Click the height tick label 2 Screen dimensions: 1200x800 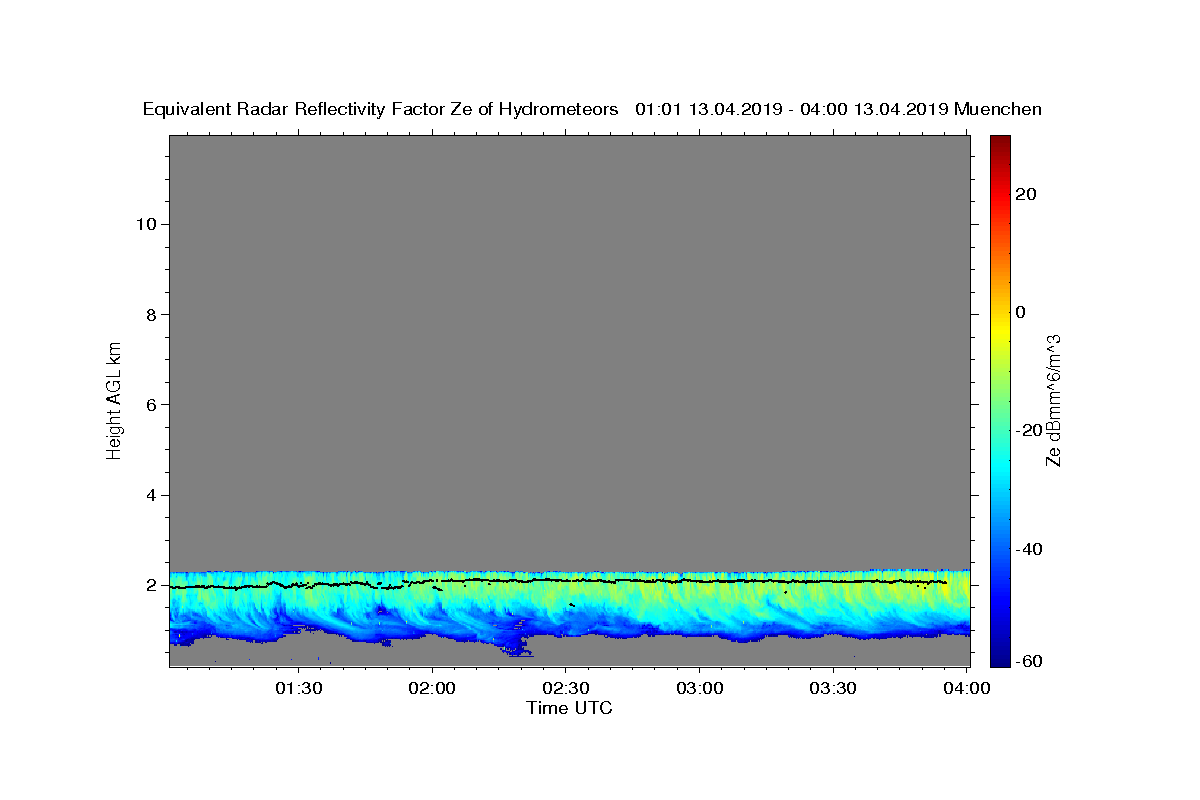[x=151, y=585]
